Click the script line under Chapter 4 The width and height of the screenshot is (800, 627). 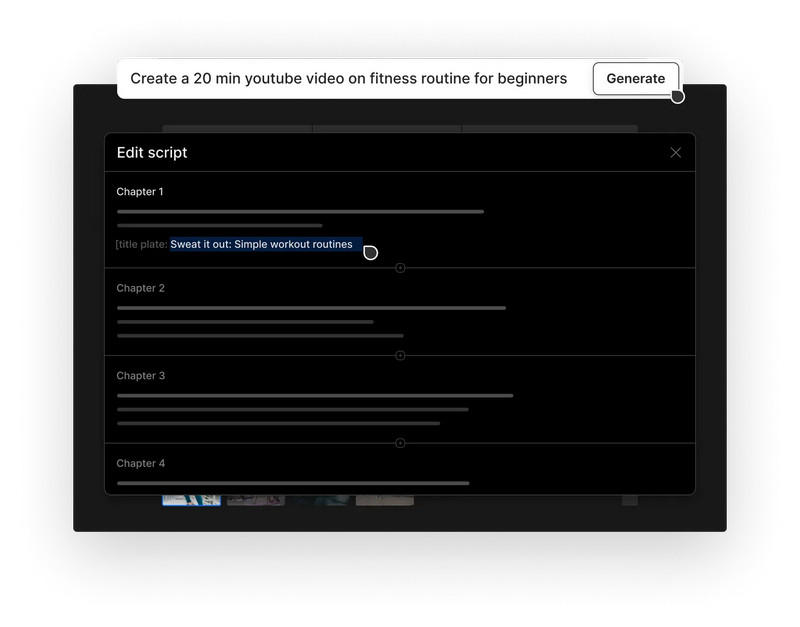293,483
